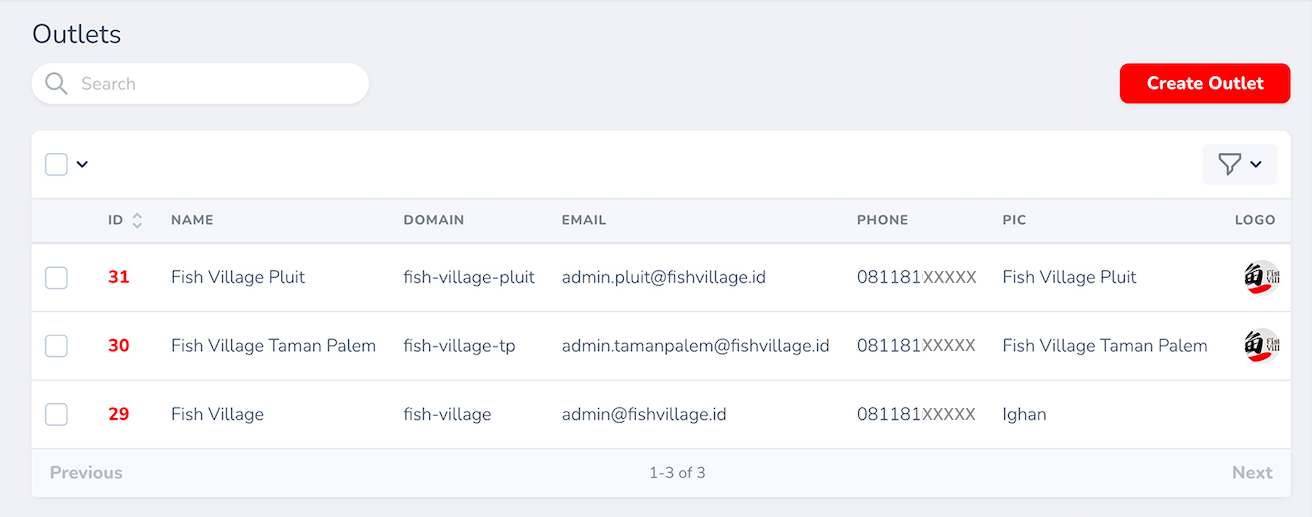The image size is (1312, 517).
Task: Open outlet ID 30 link
Action: point(119,346)
